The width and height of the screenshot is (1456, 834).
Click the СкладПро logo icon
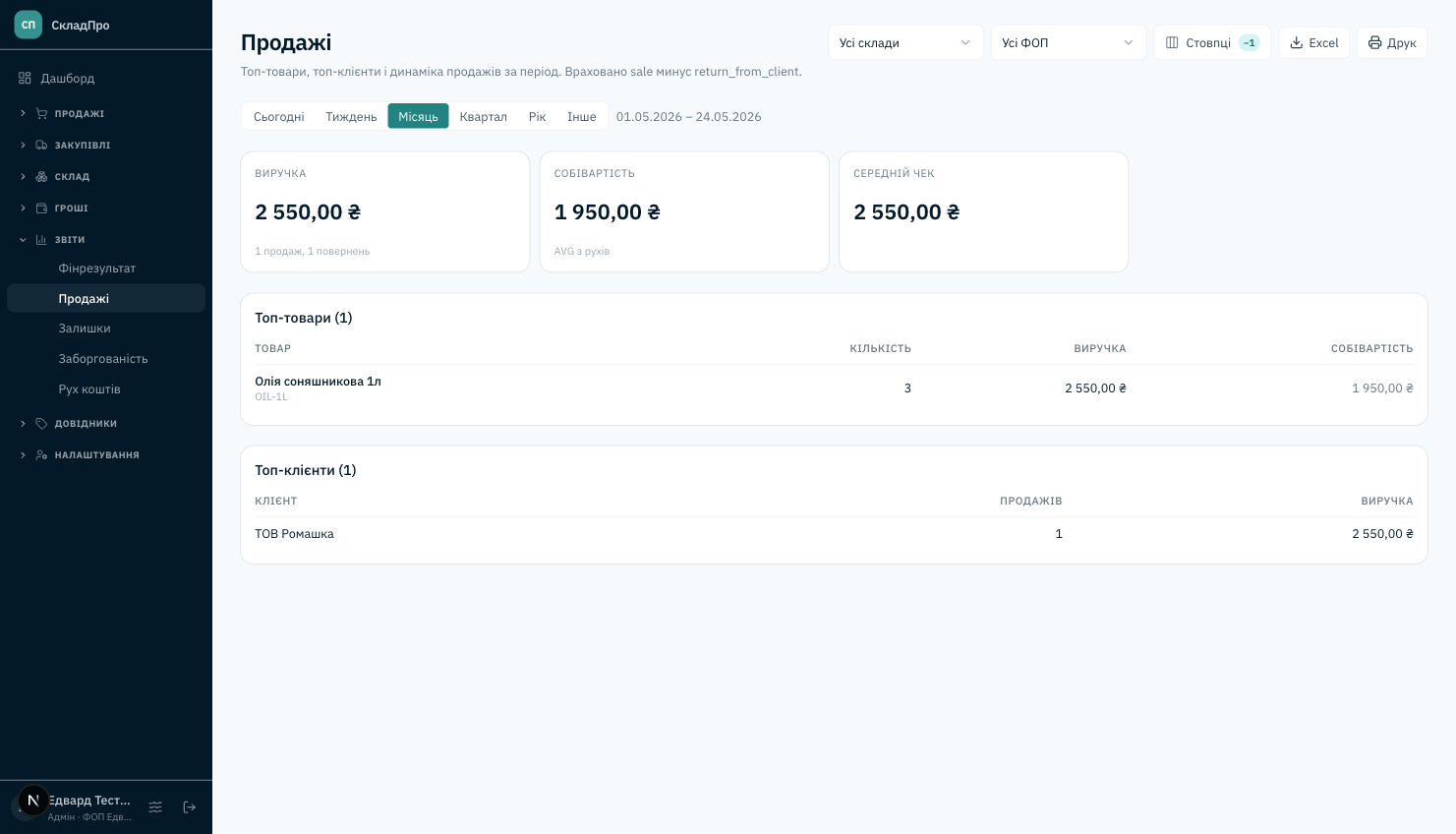point(29,25)
